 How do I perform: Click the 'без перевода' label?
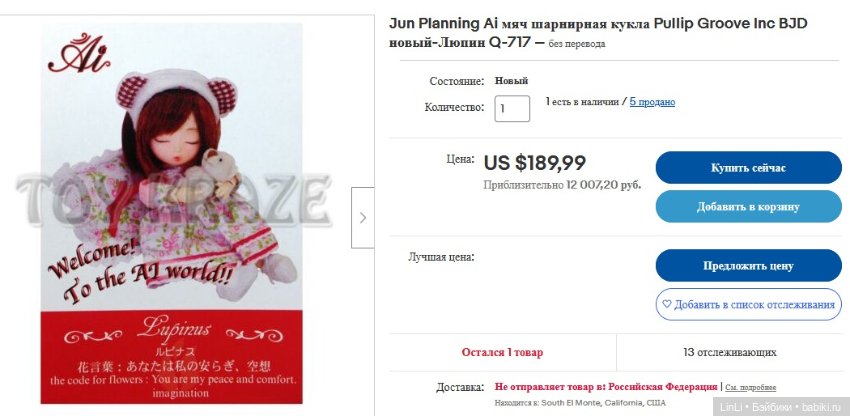[x=577, y=44]
